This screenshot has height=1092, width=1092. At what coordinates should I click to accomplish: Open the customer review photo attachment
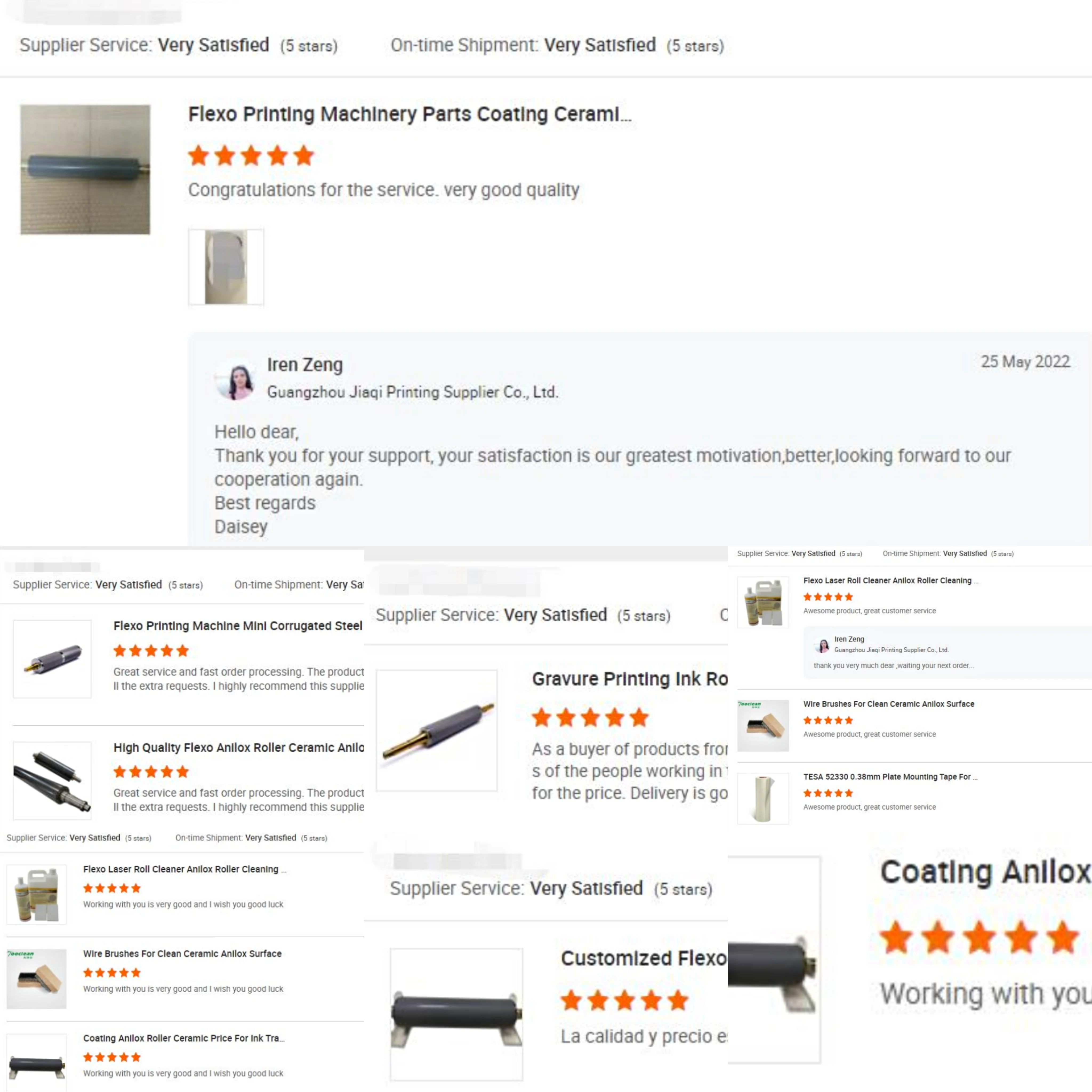coord(226,267)
